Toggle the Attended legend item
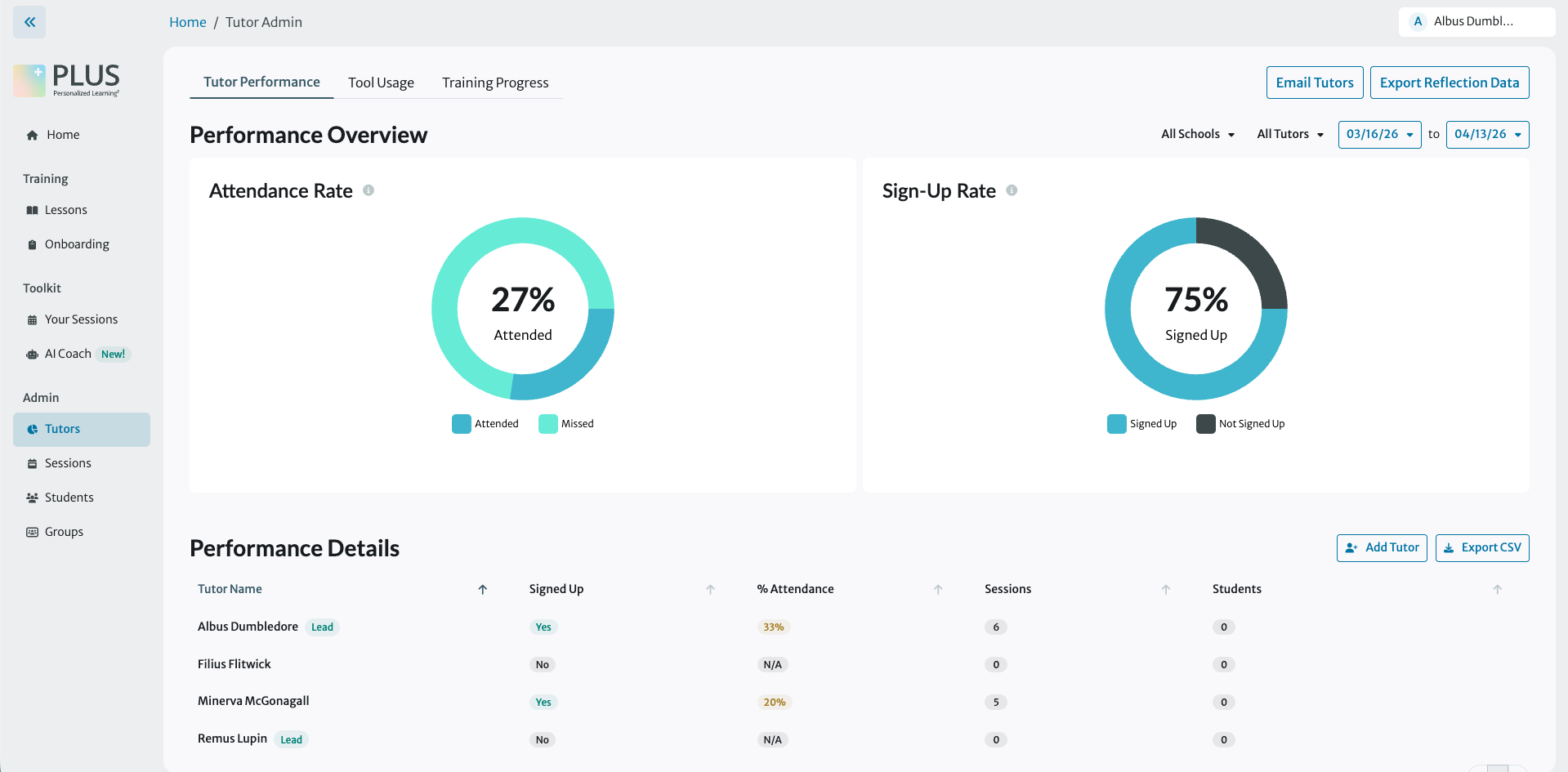This screenshot has height=772, width=1568. [485, 424]
